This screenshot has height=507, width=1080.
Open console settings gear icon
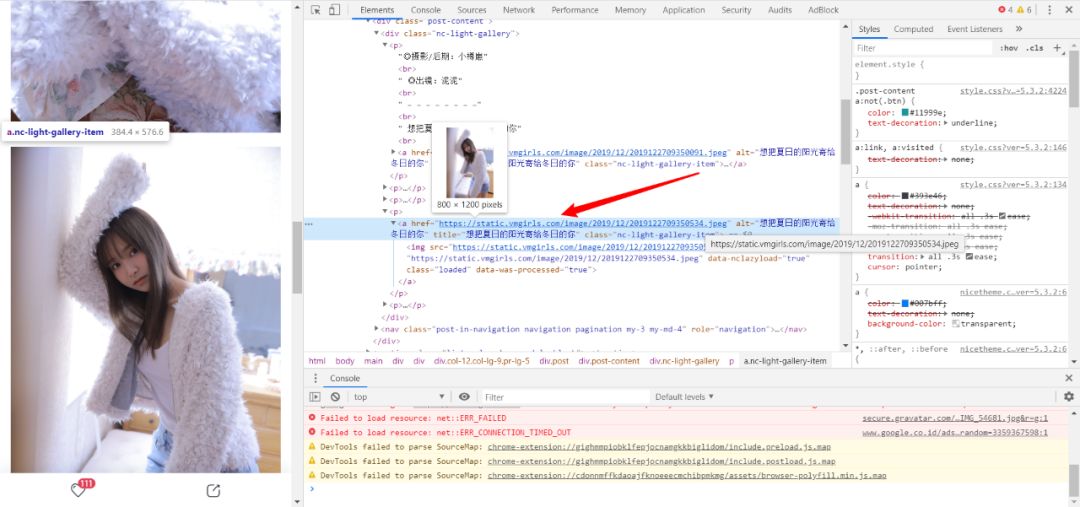1068,397
